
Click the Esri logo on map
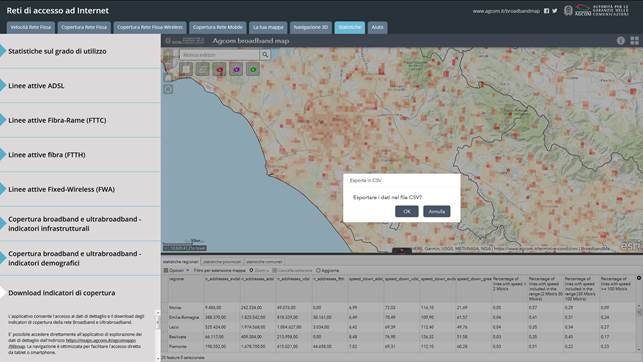(x=631, y=246)
